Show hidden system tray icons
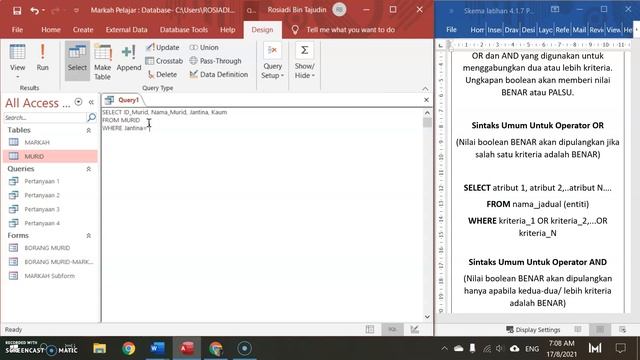The height and width of the screenshot is (360, 640). (444, 349)
